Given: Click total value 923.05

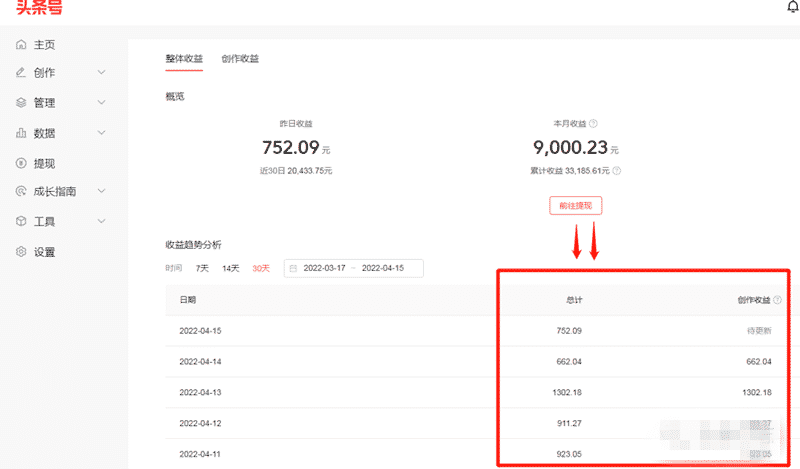Looking at the screenshot, I should (569, 454).
